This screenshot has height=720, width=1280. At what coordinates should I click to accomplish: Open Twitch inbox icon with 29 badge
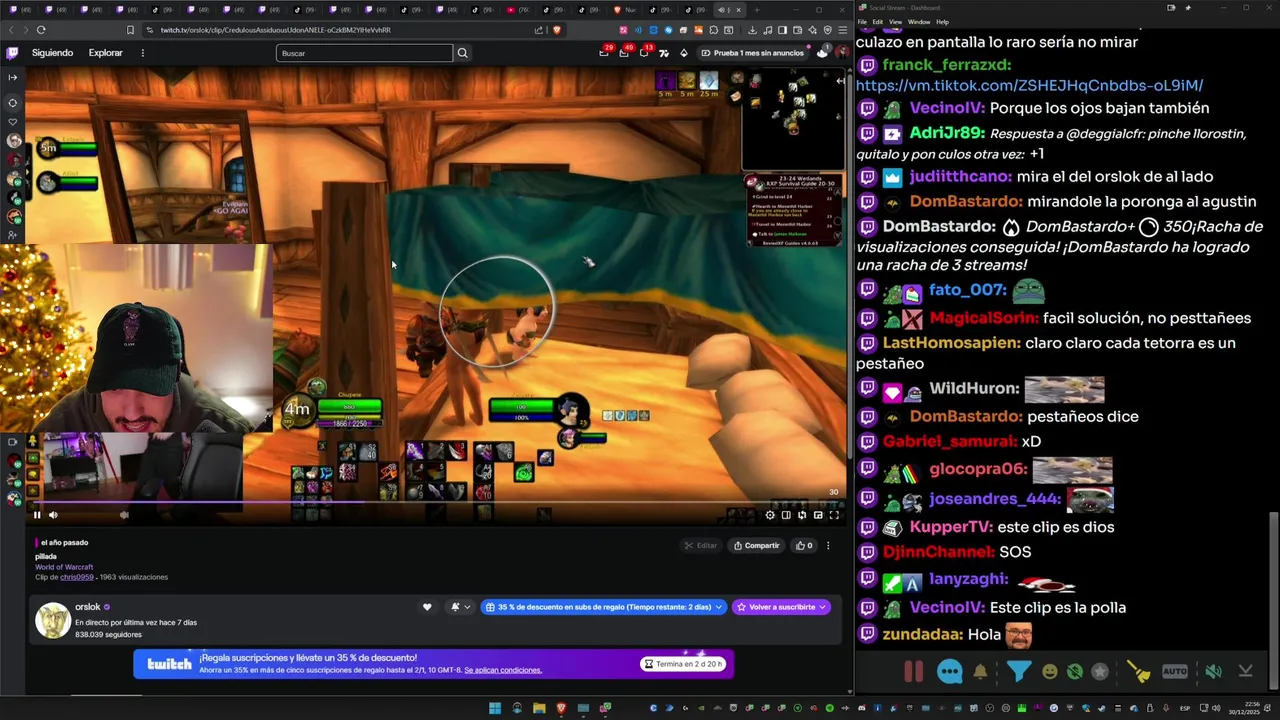coord(604,53)
